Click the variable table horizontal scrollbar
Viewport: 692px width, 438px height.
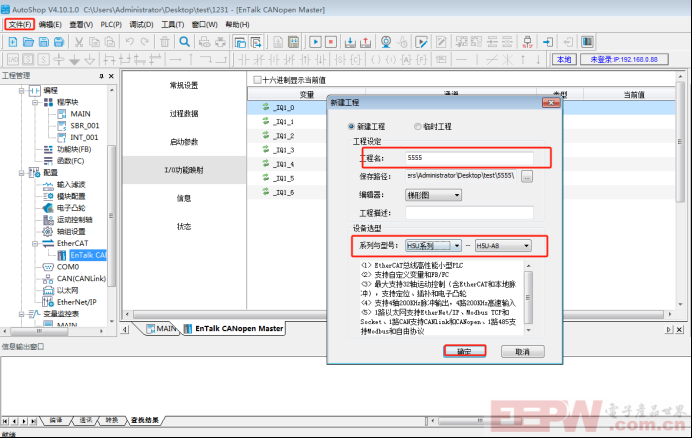tap(399, 314)
